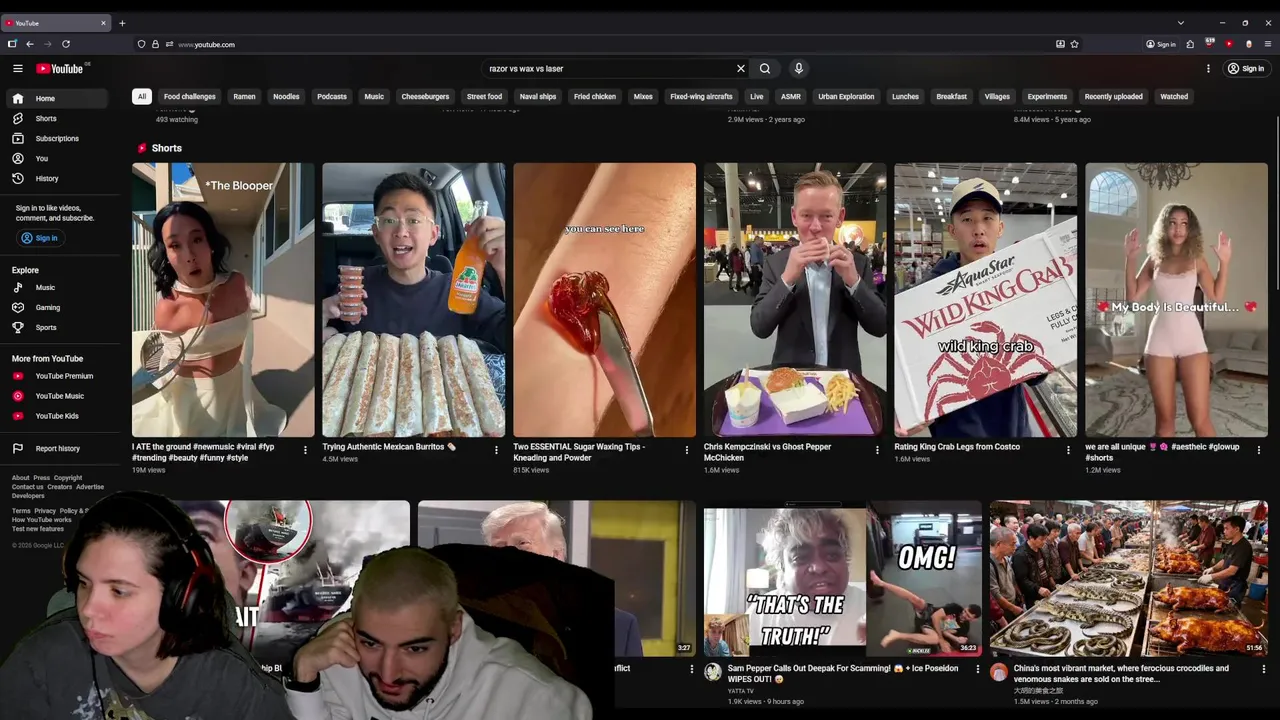Select the ASMR filter chip
Image resolution: width=1280 pixels, height=720 pixels.
[791, 97]
